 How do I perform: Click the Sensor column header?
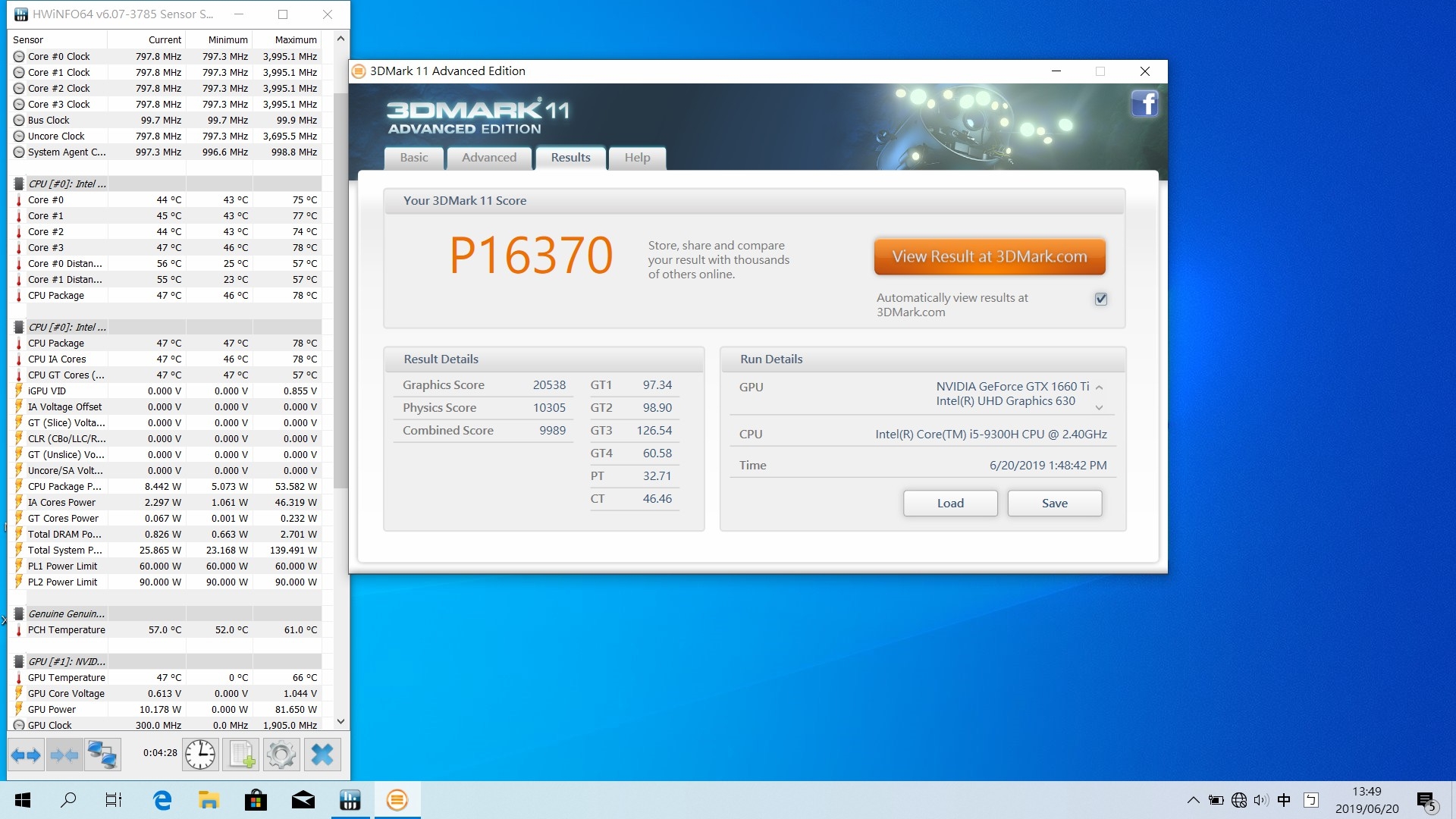coord(58,40)
